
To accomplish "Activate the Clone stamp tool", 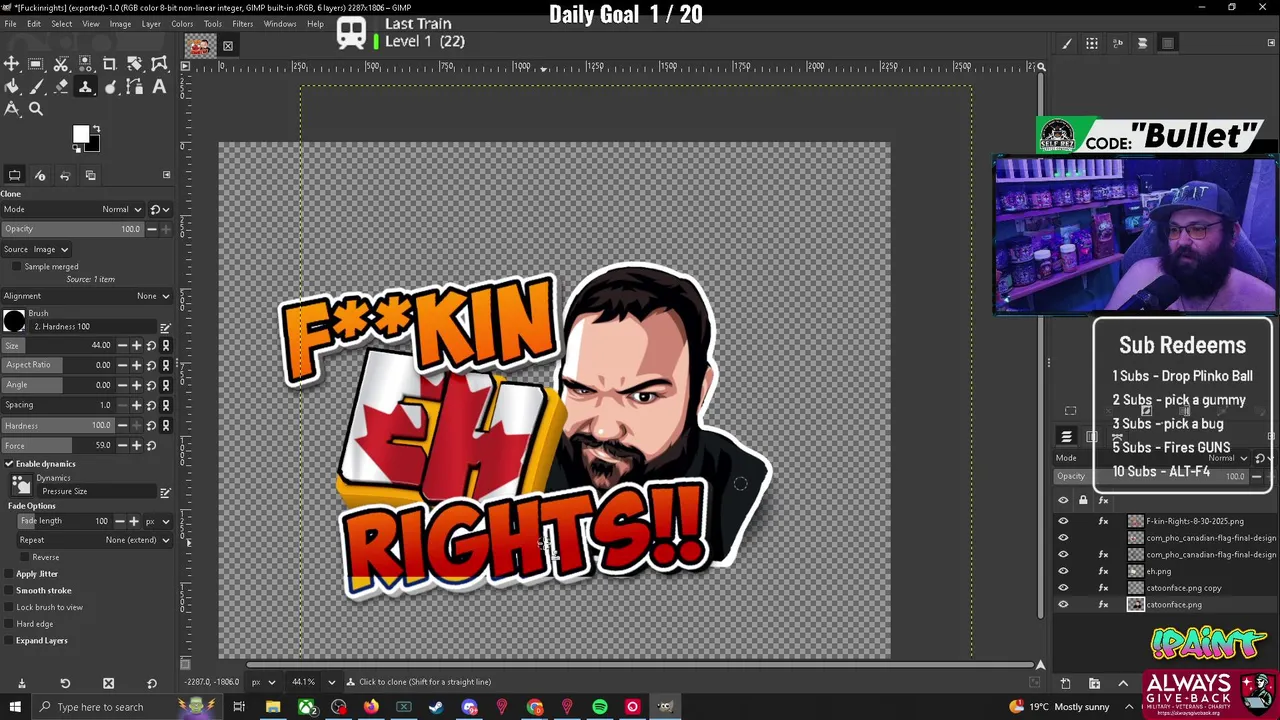I will (x=85, y=87).
